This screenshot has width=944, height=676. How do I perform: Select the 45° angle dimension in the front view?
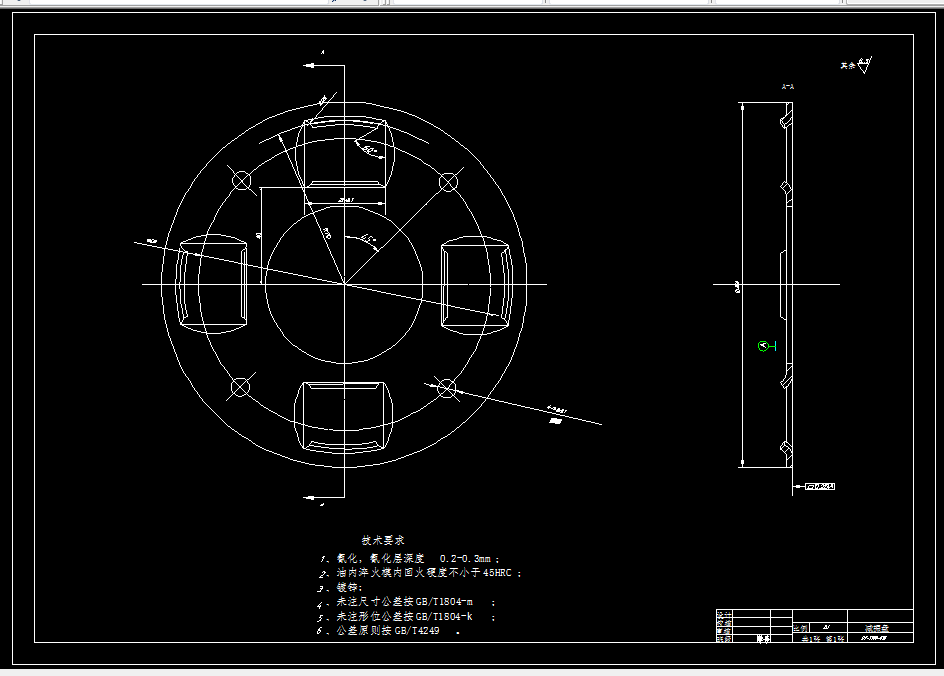coord(368,240)
